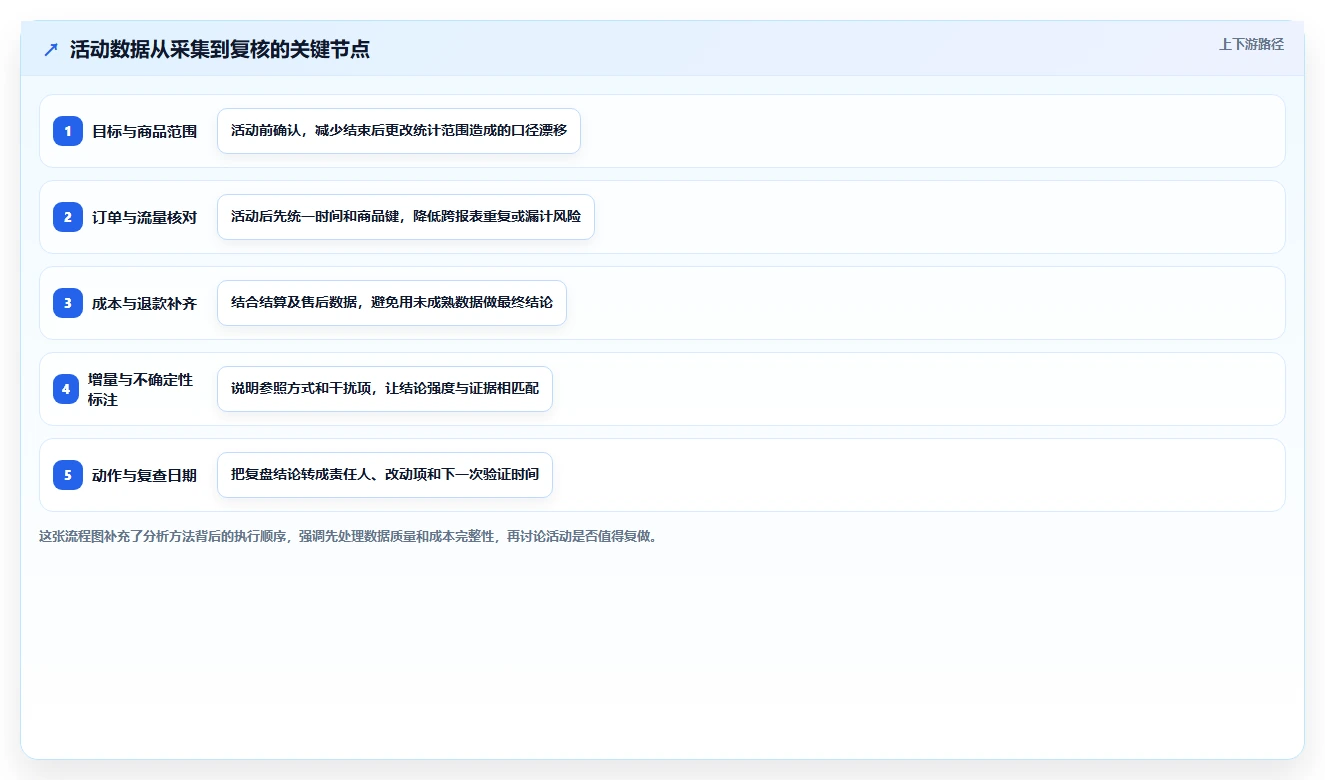Click the step 2 number badge
Image resolution: width=1325 pixels, height=780 pixels.
(68, 217)
